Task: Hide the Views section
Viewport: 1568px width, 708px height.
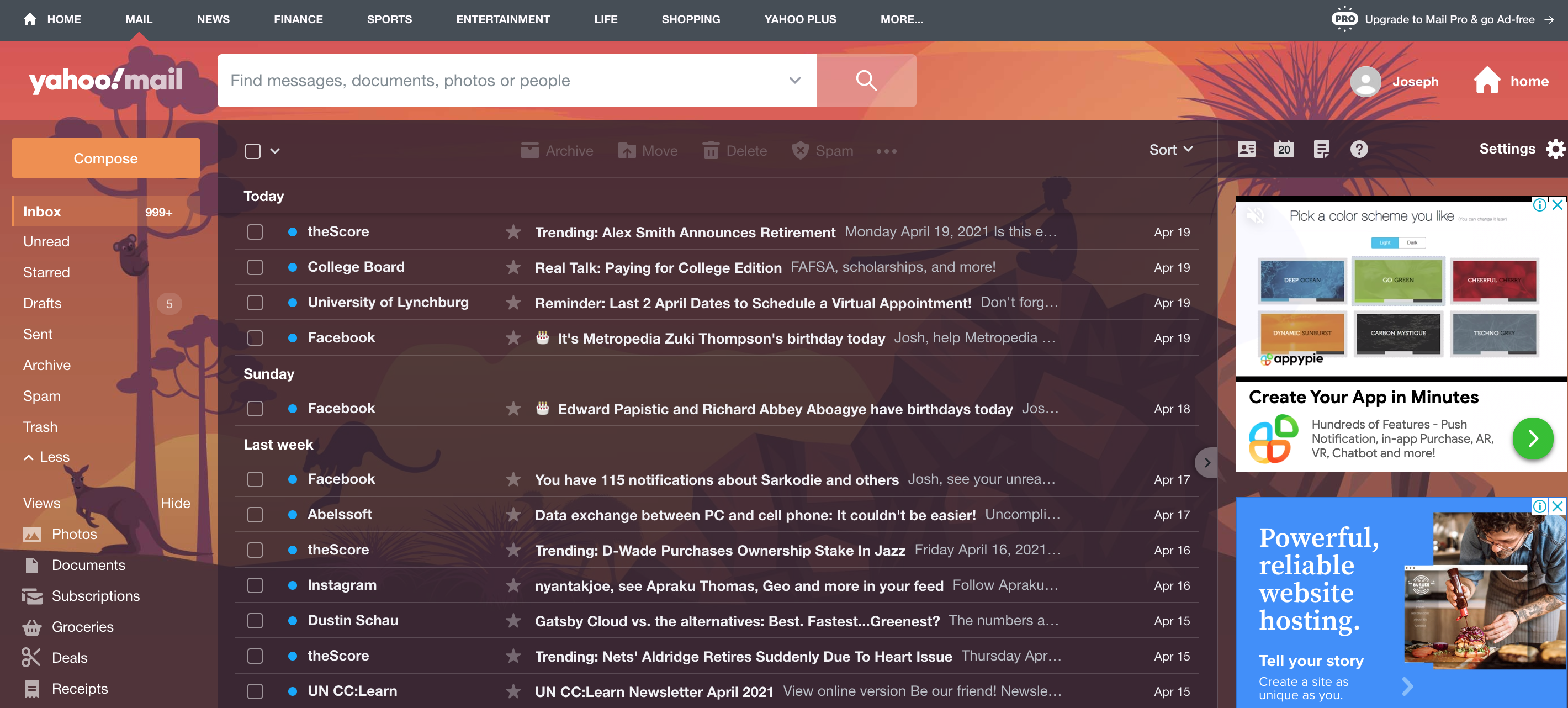Action: click(176, 503)
